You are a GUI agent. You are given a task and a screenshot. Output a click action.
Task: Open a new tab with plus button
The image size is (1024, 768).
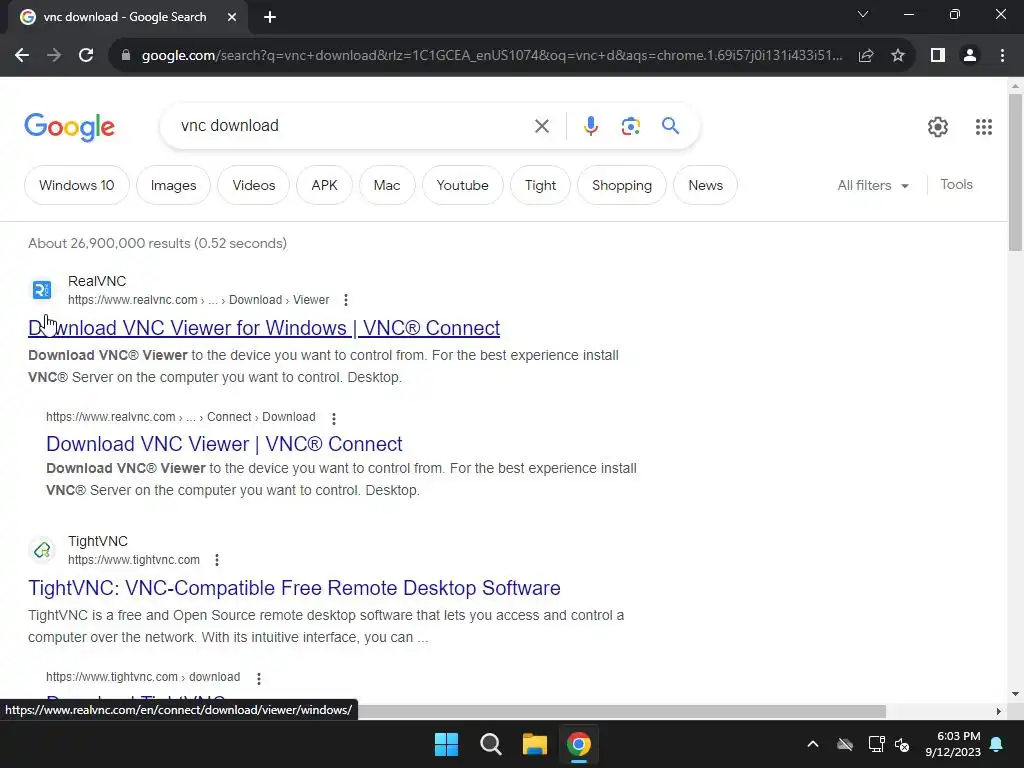(270, 17)
